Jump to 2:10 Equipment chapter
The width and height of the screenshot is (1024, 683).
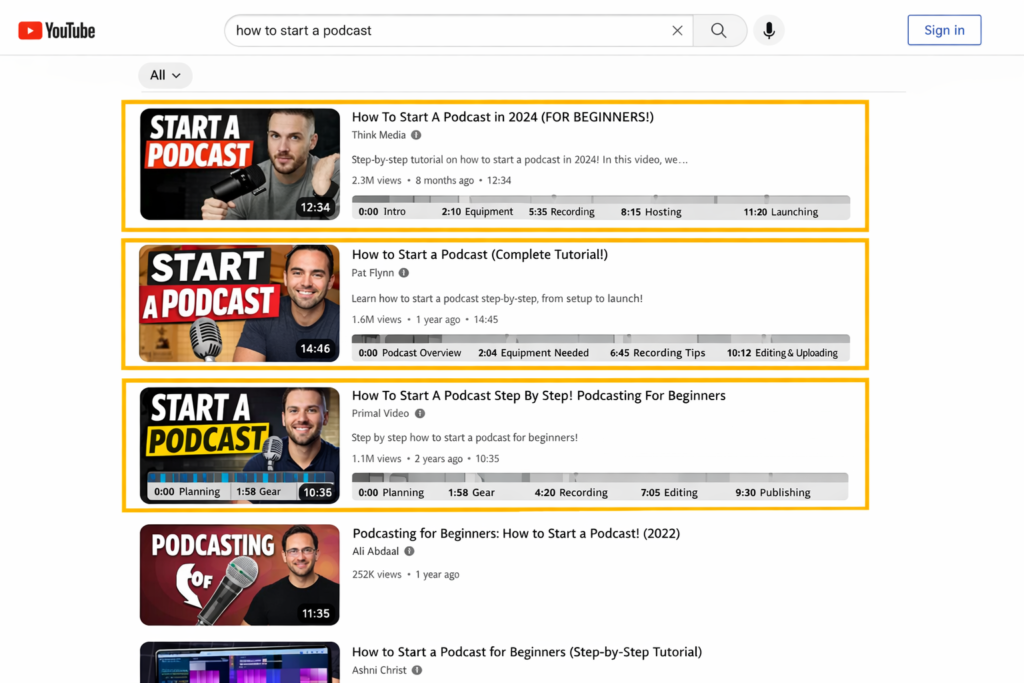(x=477, y=212)
